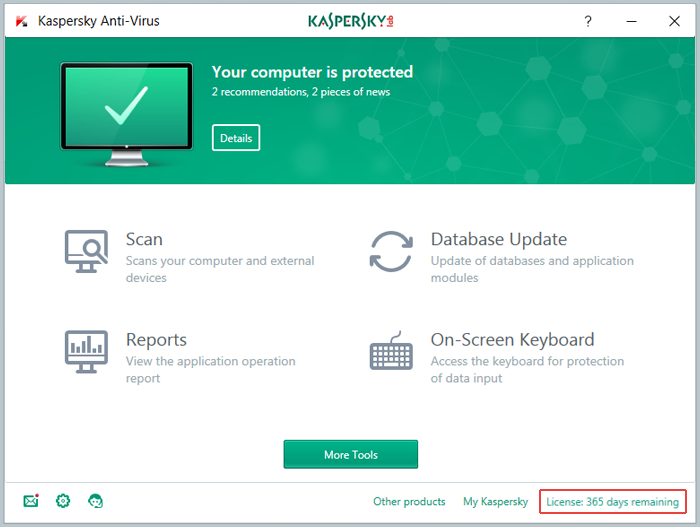The image size is (700, 527).
Task: Click 'Update of databases and application modules' description
Action: tap(532, 269)
